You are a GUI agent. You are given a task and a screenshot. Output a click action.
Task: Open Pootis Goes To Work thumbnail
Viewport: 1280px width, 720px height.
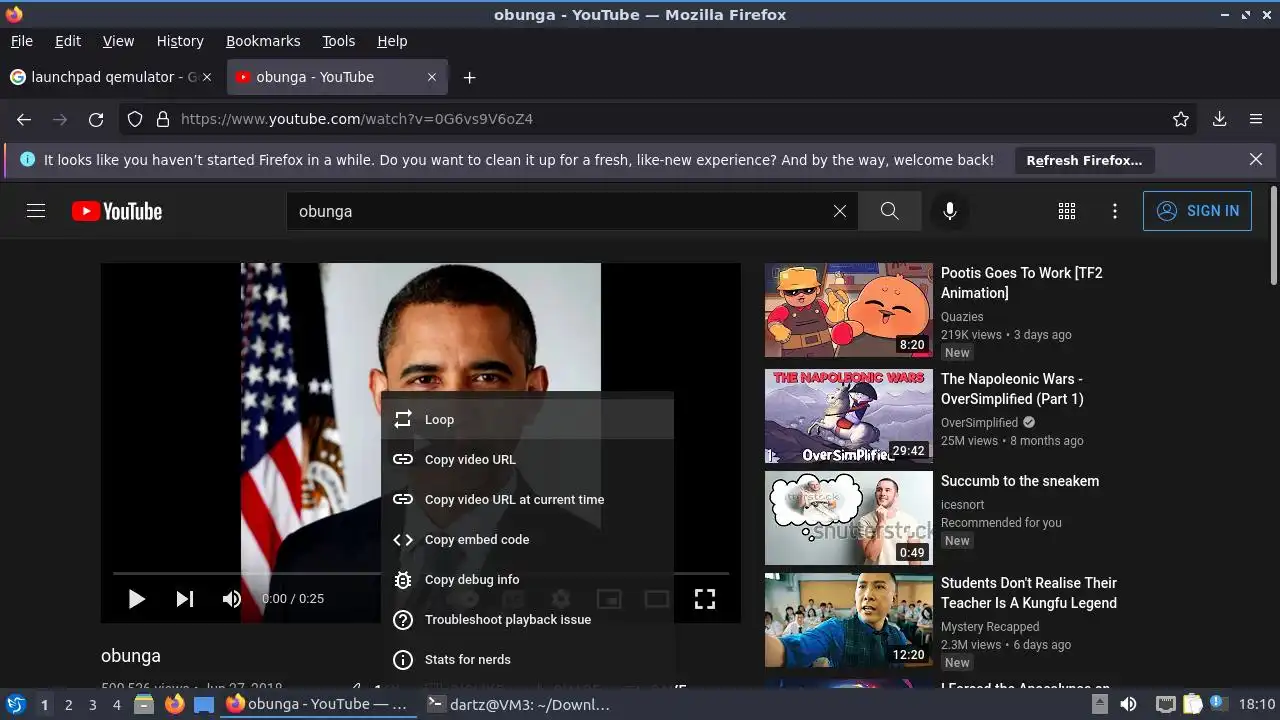849,310
